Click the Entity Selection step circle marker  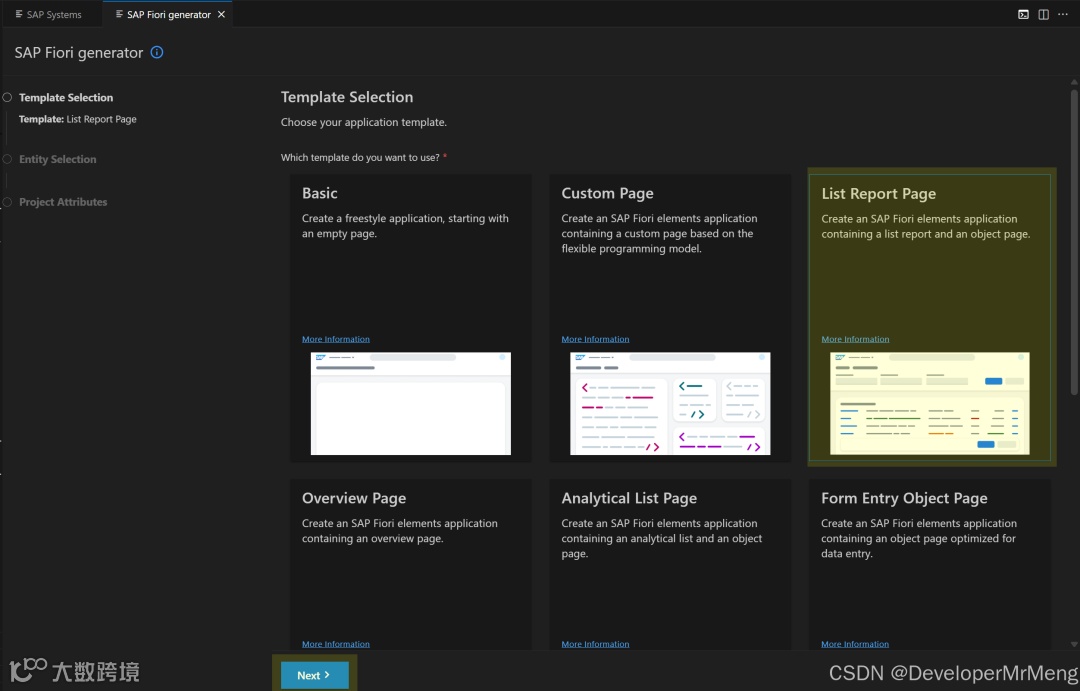[7, 159]
